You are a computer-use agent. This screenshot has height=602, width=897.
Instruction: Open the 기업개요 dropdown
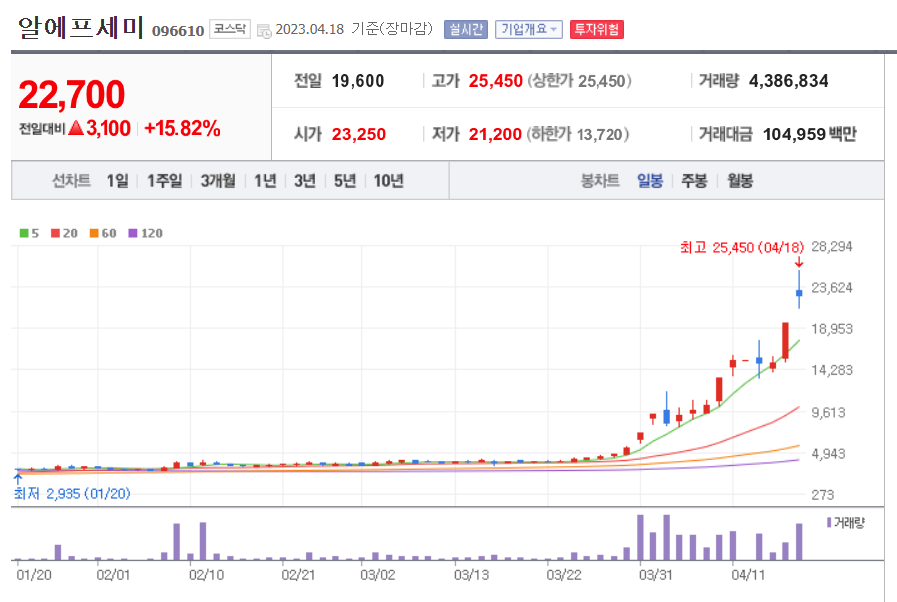point(529,29)
